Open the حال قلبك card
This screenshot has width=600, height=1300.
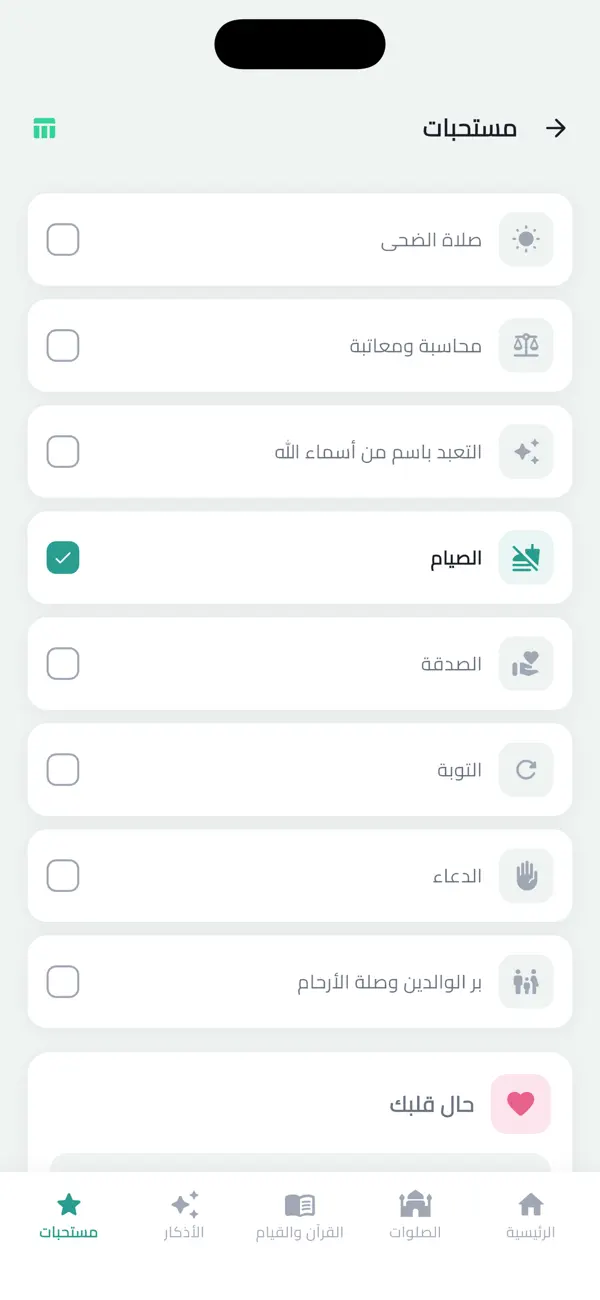pyautogui.click(x=300, y=1104)
